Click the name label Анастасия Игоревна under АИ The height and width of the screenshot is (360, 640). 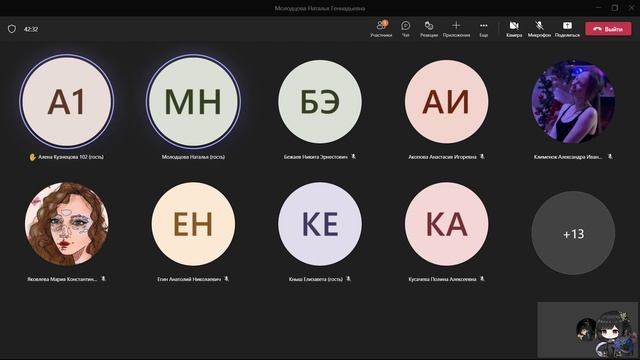pyautogui.click(x=442, y=157)
